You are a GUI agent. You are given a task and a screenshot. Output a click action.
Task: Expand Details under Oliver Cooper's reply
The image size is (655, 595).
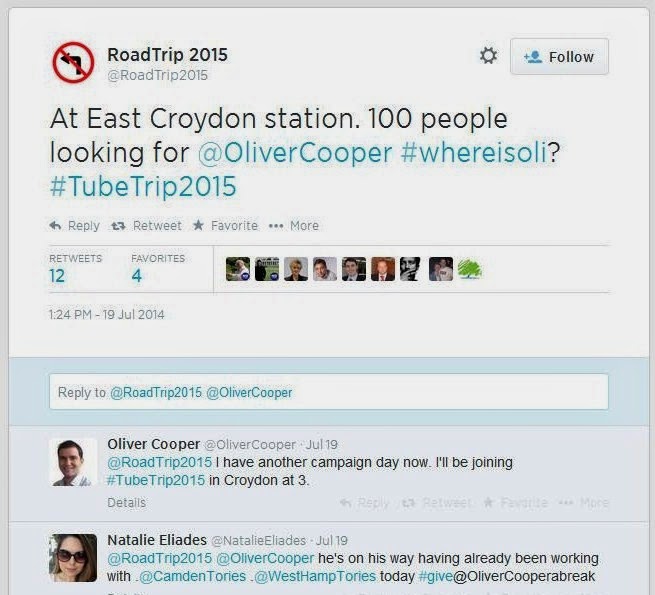[x=126, y=502]
